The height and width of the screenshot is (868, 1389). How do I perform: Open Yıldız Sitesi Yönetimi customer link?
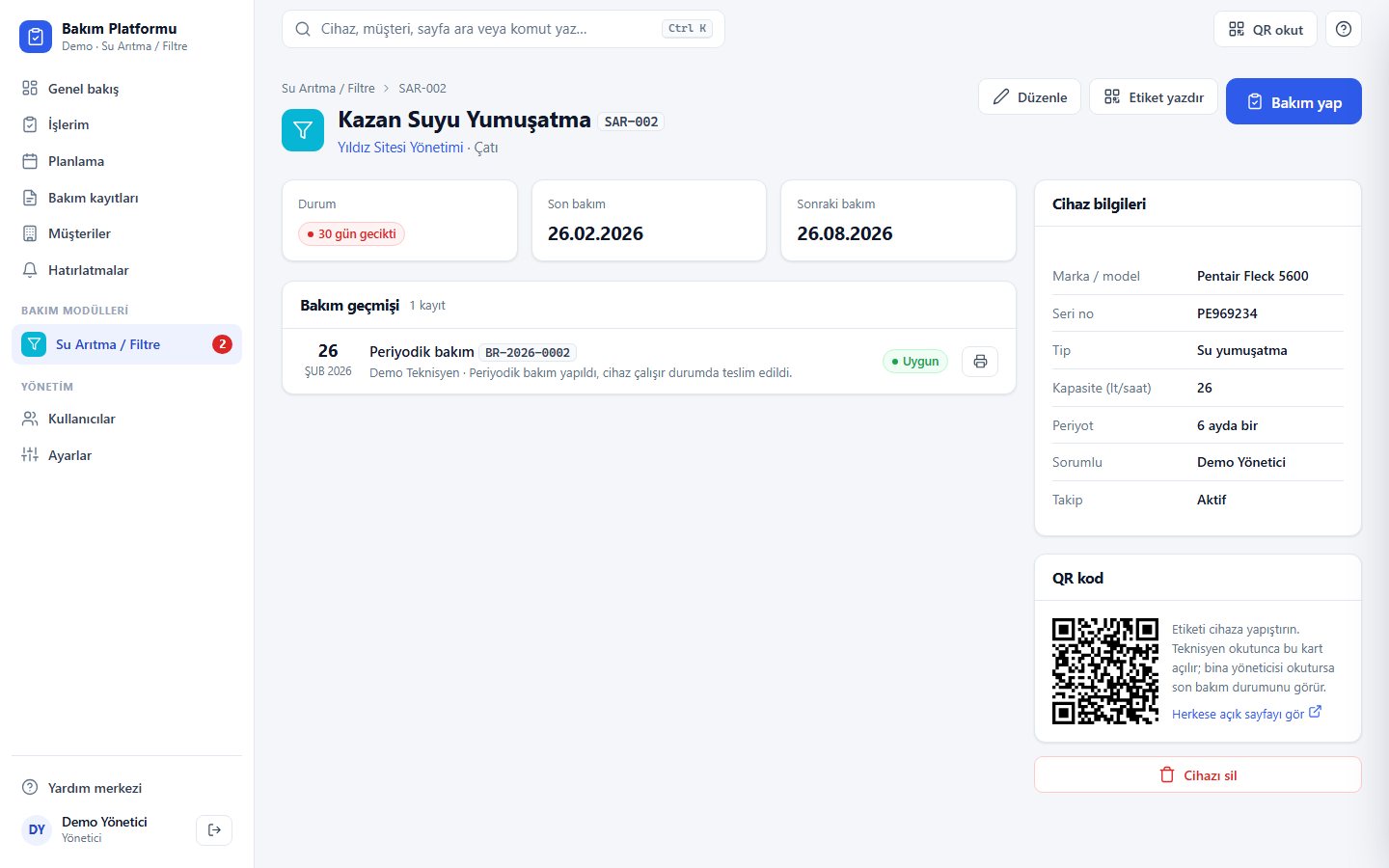pyautogui.click(x=400, y=148)
